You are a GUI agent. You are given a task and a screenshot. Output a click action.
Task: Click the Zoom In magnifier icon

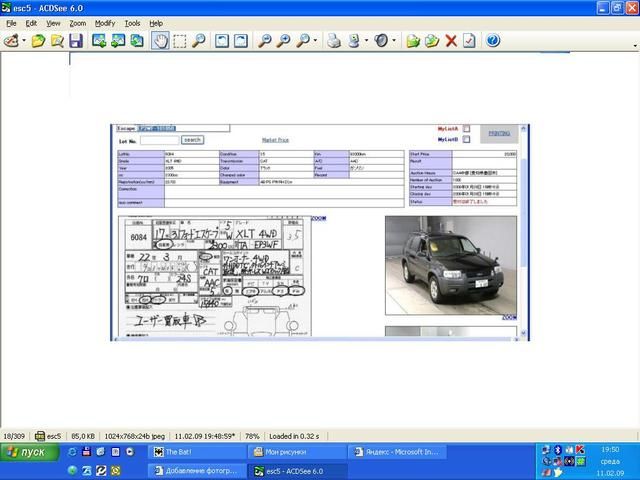tap(284, 40)
